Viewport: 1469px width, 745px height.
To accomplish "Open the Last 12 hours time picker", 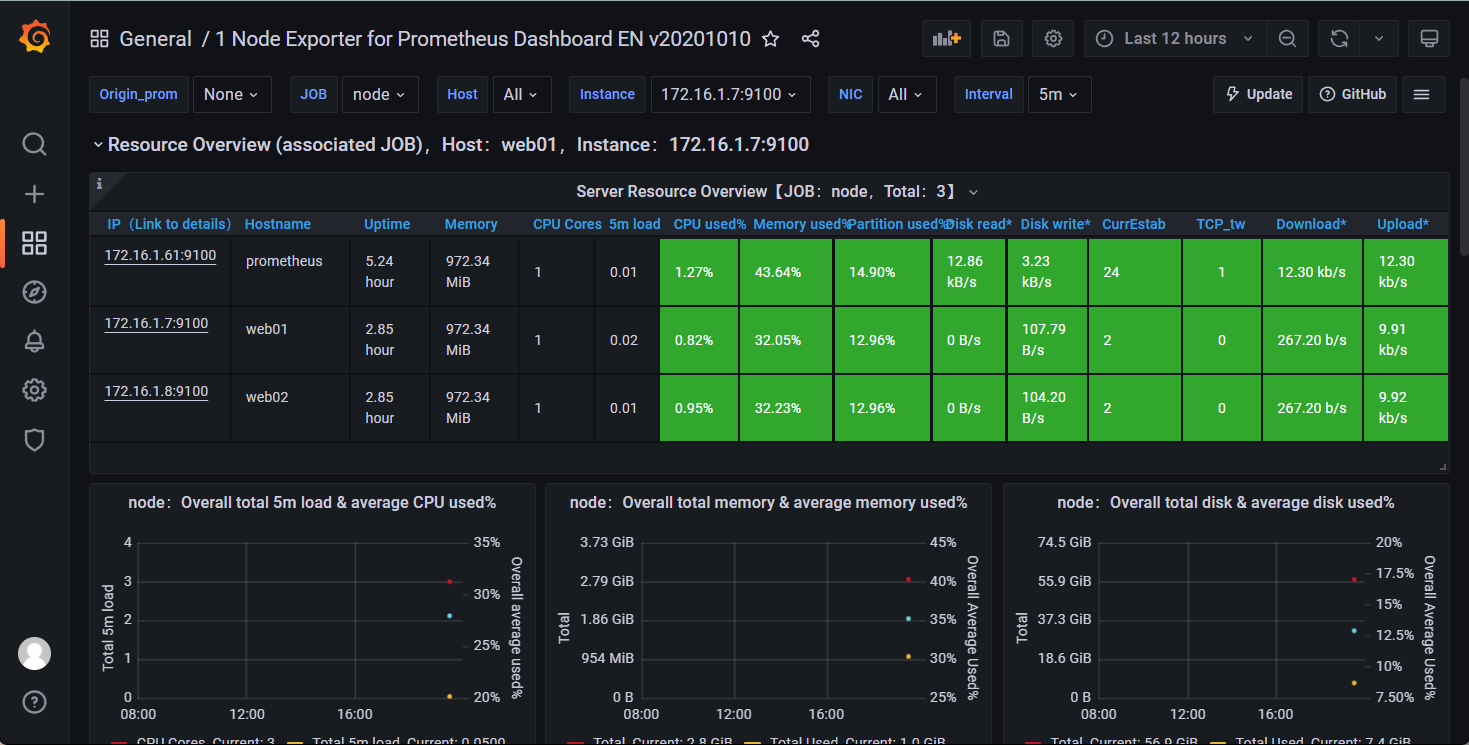I will [1175, 39].
